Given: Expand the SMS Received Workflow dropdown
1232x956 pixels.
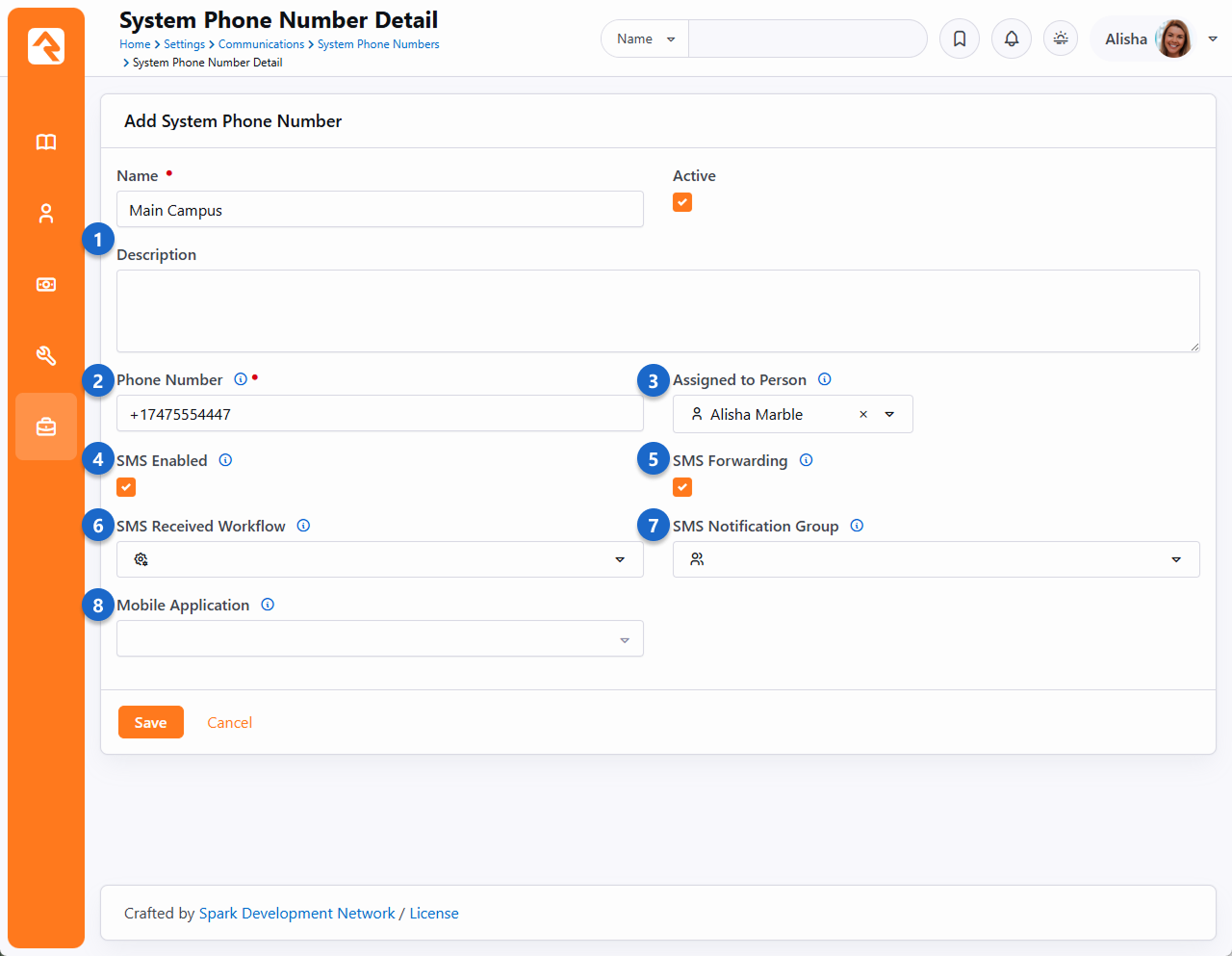Looking at the screenshot, I should coord(379,559).
